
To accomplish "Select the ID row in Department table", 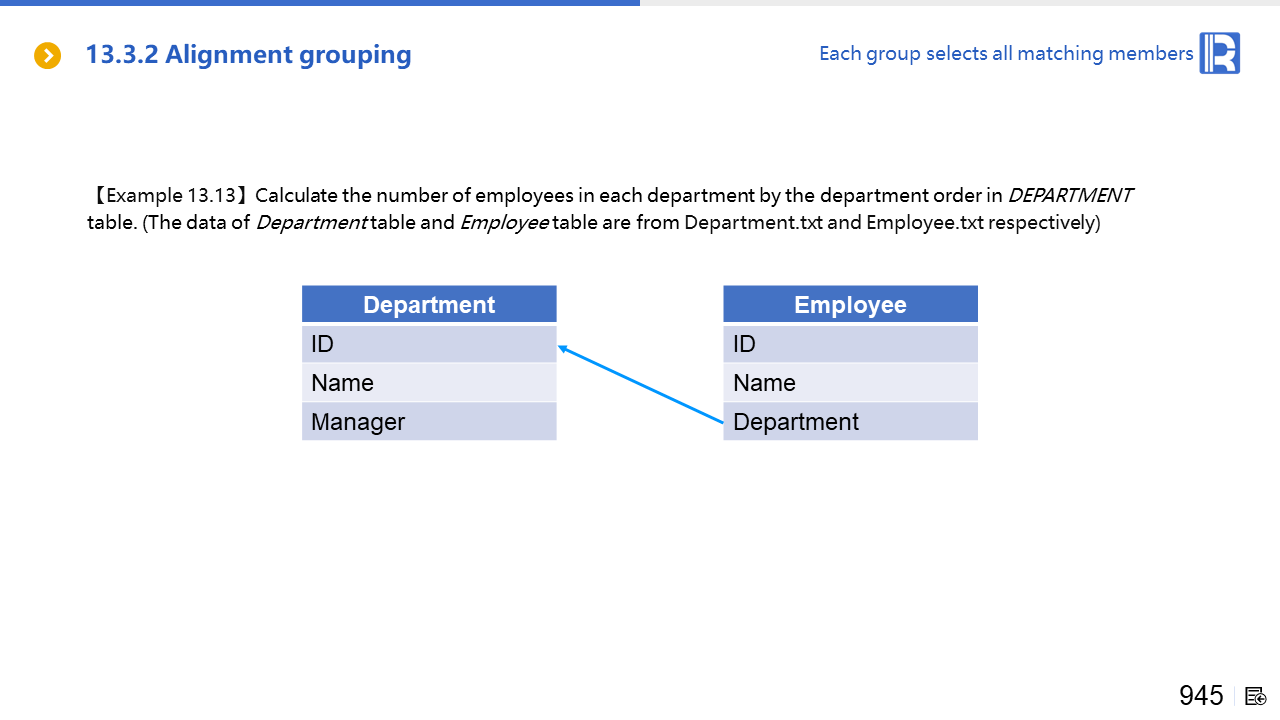I will (x=429, y=344).
